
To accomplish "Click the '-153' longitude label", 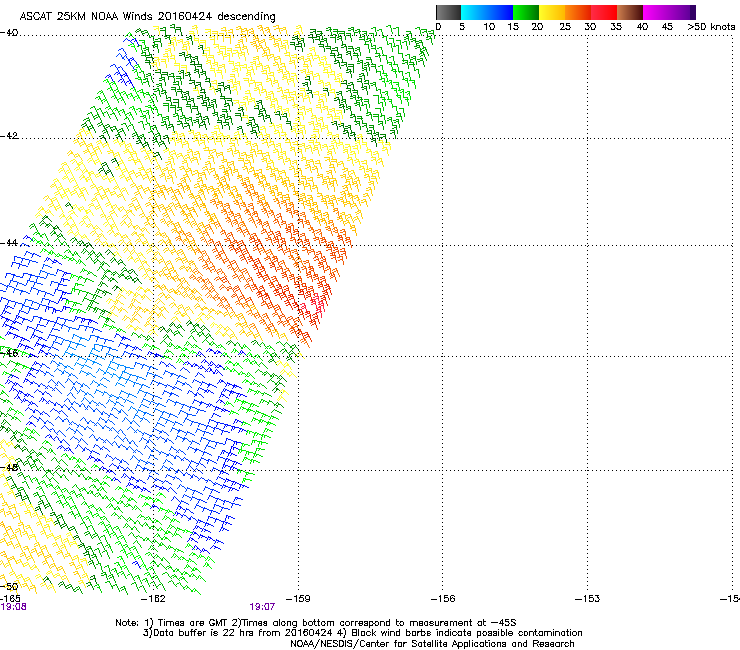I will [587, 599].
